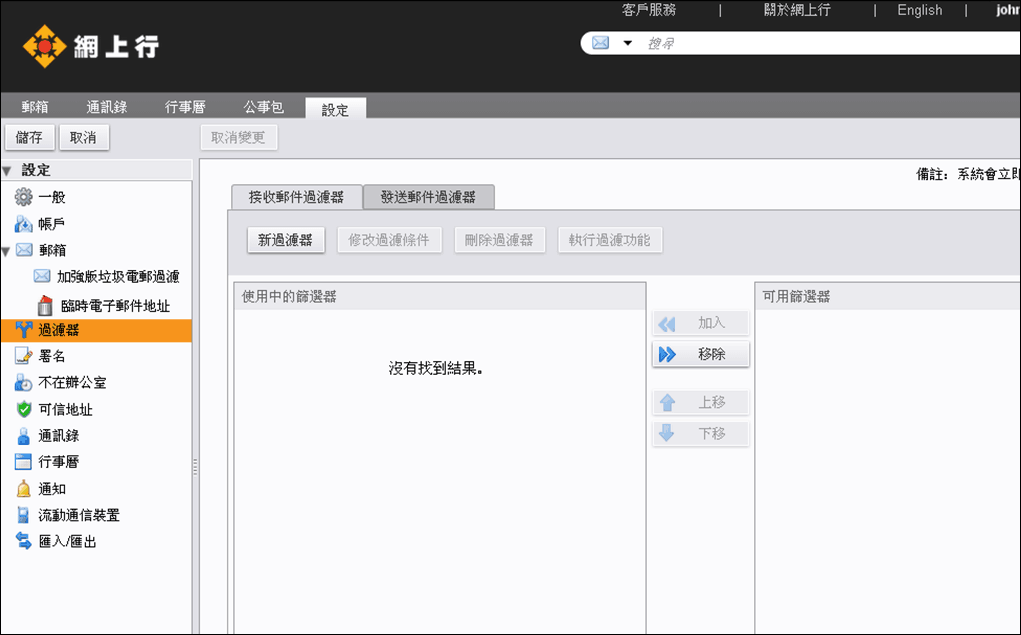Open 加強版垃圾電郵過濾 settings
The image size is (1021, 635).
(x=118, y=276)
